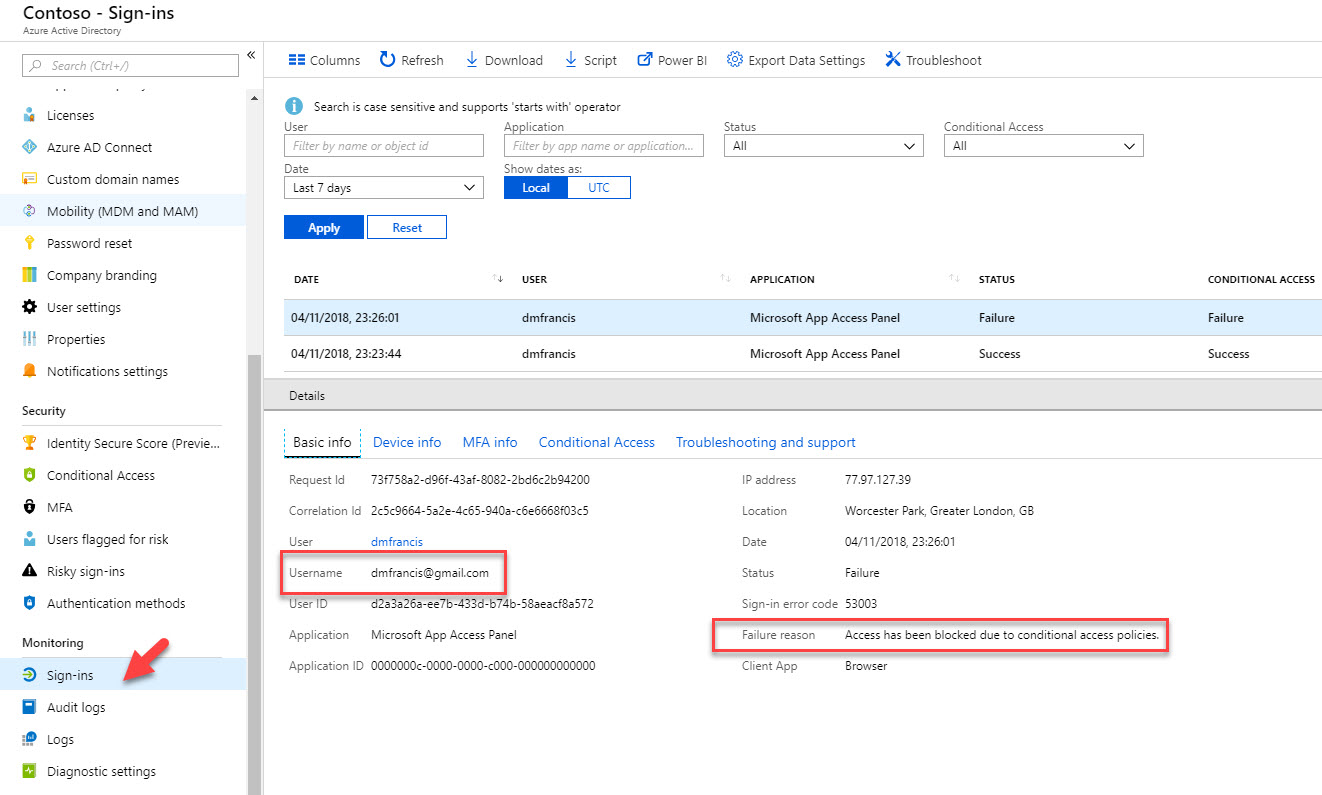Switch to the Basic info tab
This screenshot has height=795, width=1322.
pyautogui.click(x=322, y=442)
